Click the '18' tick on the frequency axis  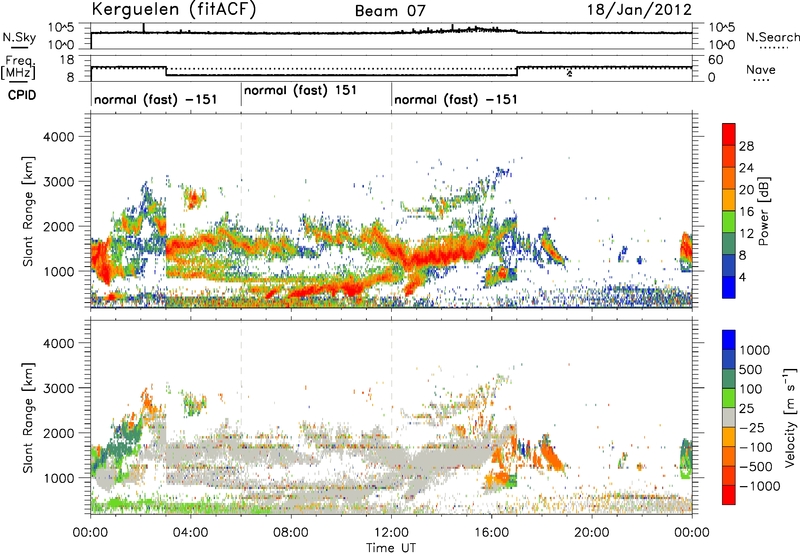click(67, 60)
